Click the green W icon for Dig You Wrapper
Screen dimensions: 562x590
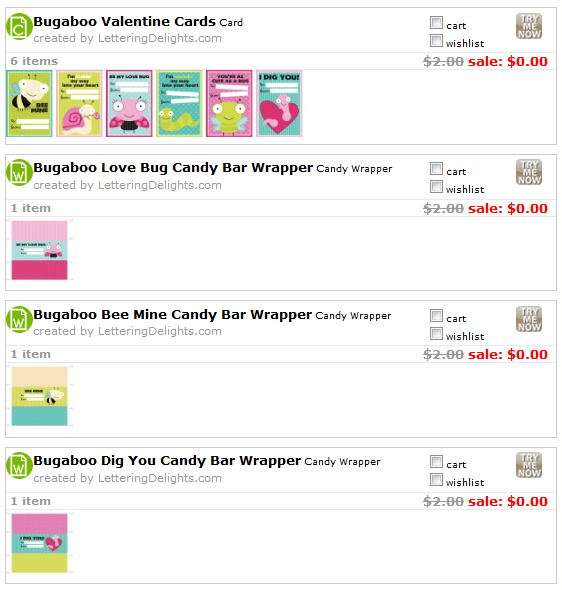18,465
